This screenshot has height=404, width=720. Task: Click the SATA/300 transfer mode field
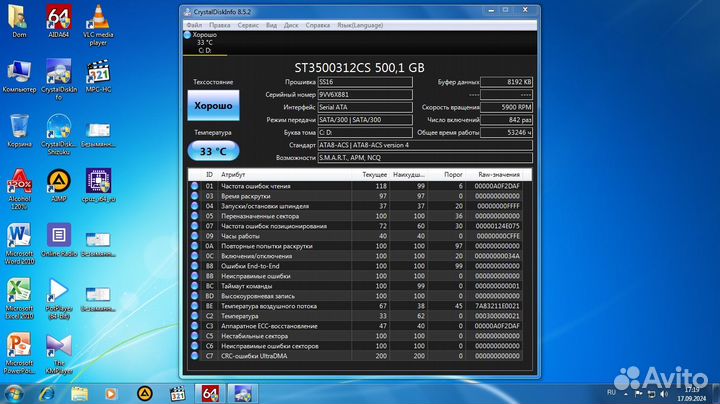pyautogui.click(x=365, y=120)
